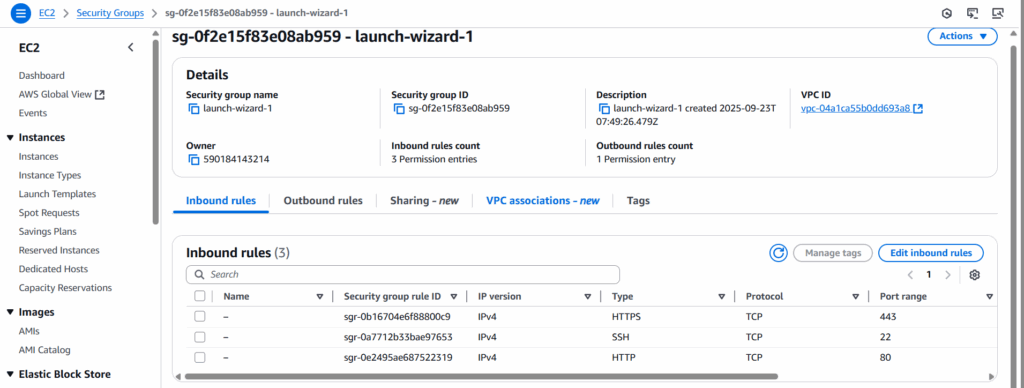
Task: Open the AWS services hamburger menu
Action: tap(21, 13)
